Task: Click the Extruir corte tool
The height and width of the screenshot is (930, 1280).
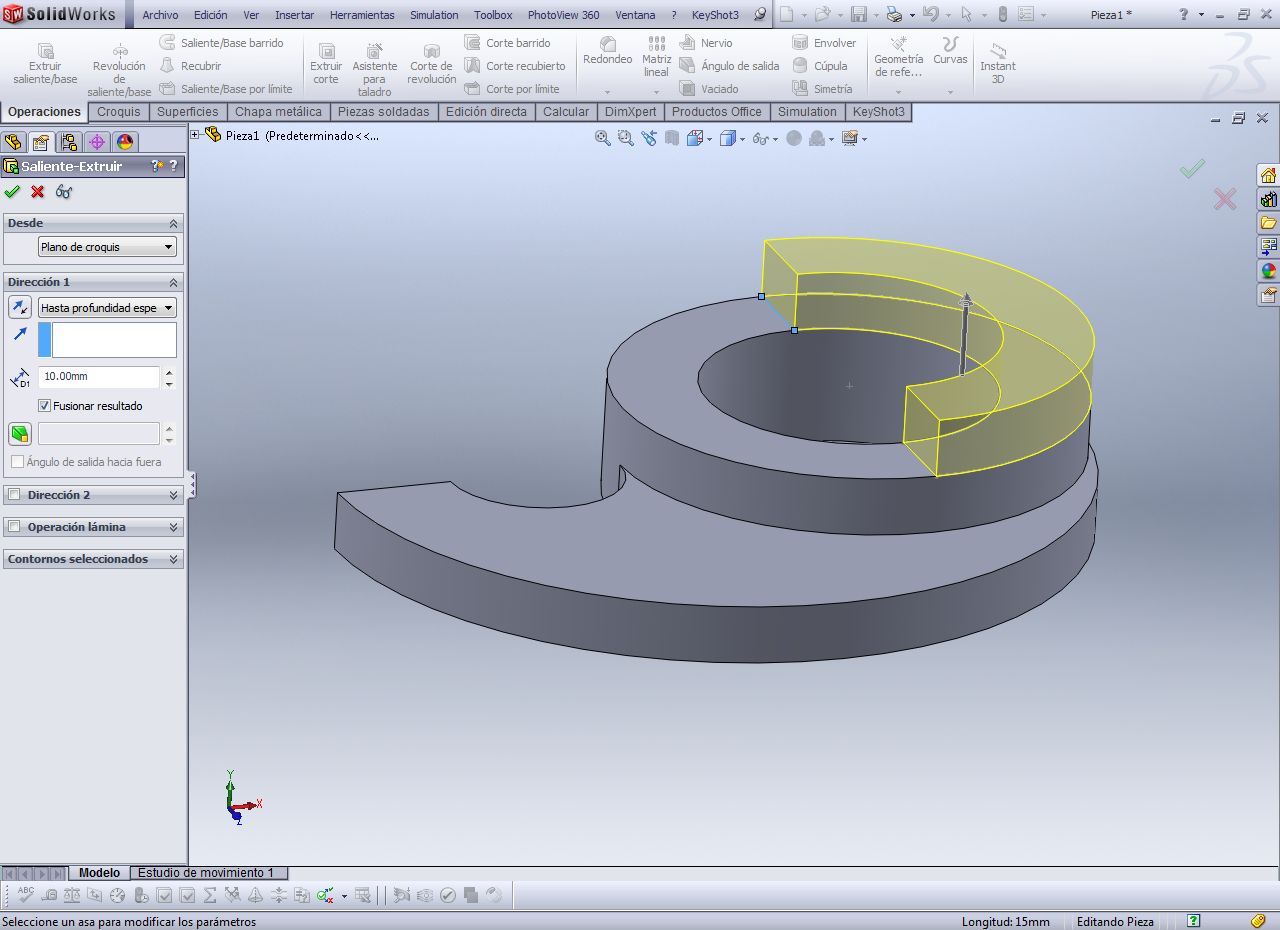Action: (326, 64)
